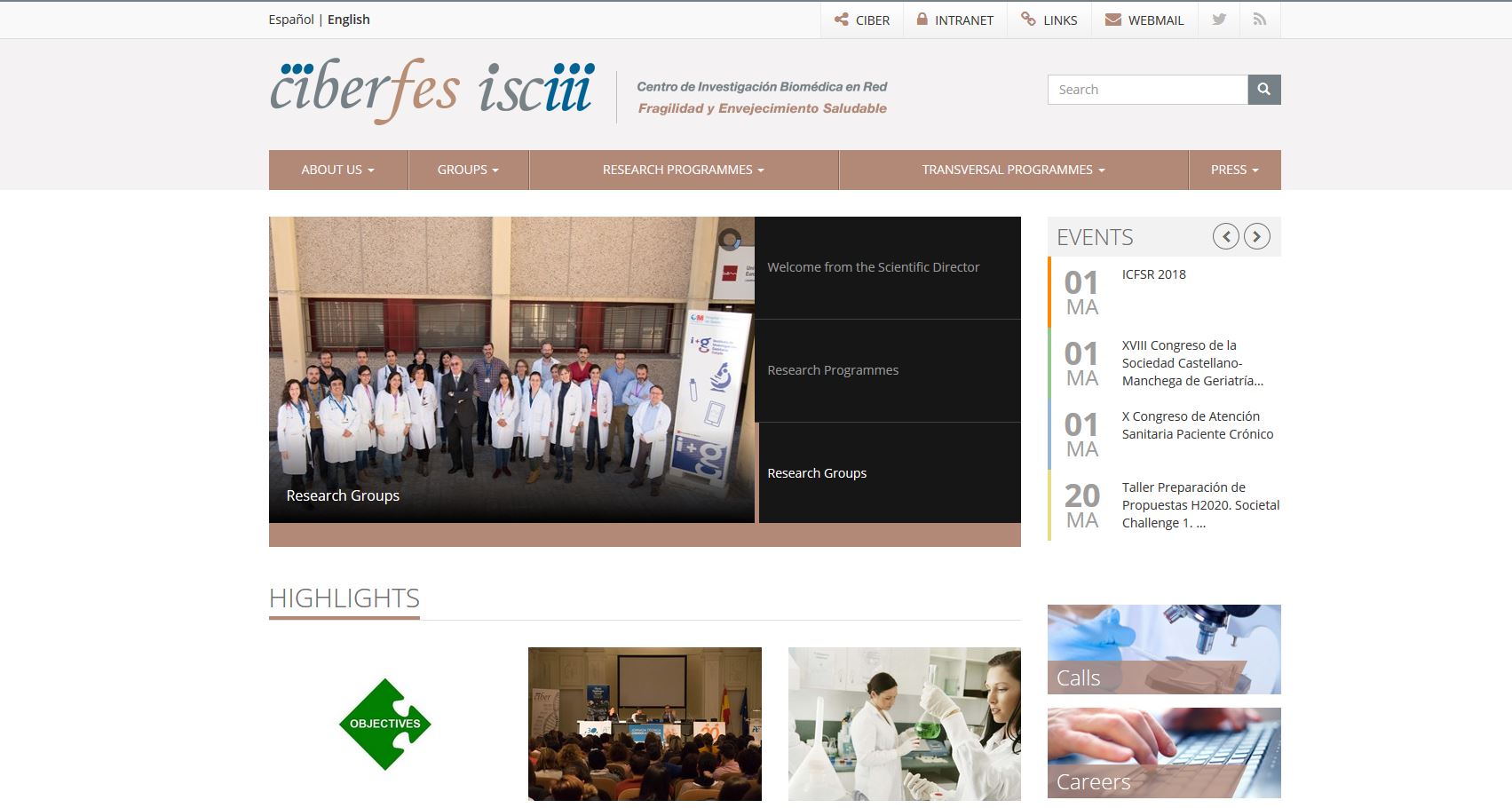
Task: Expand the Research Programmes dropdown
Action: 683,170
